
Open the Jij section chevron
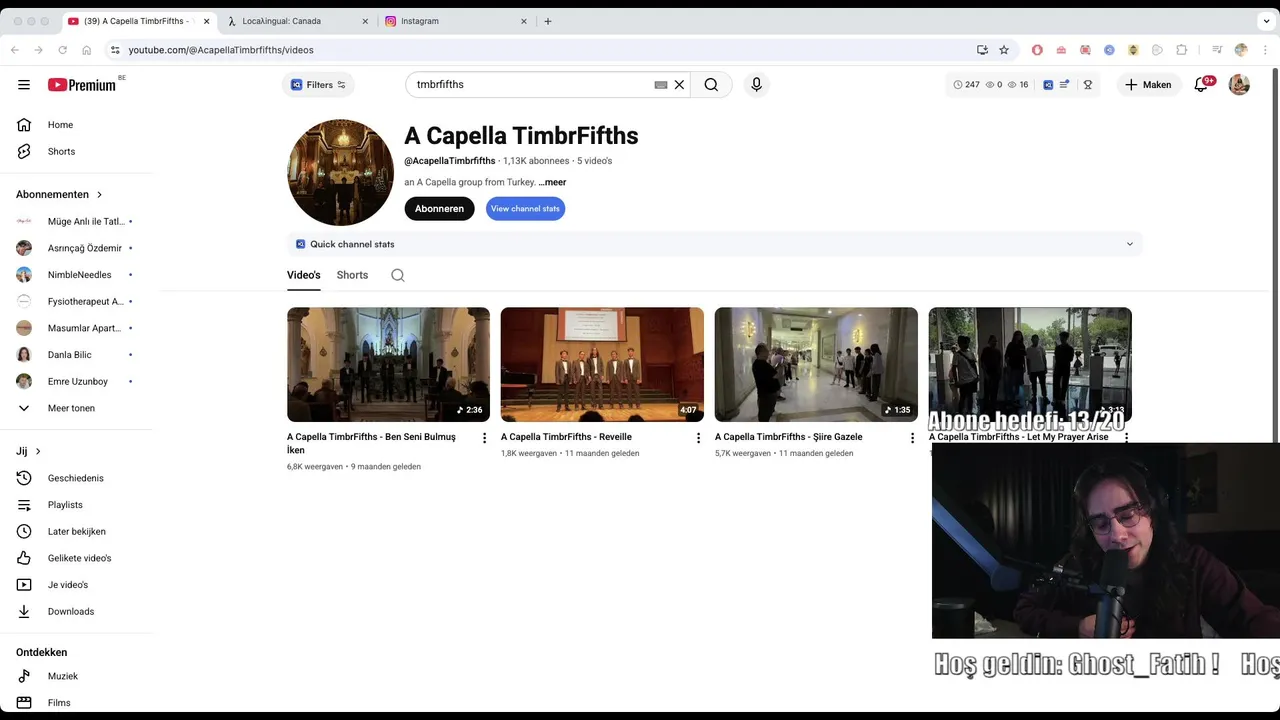pyautogui.click(x=38, y=452)
